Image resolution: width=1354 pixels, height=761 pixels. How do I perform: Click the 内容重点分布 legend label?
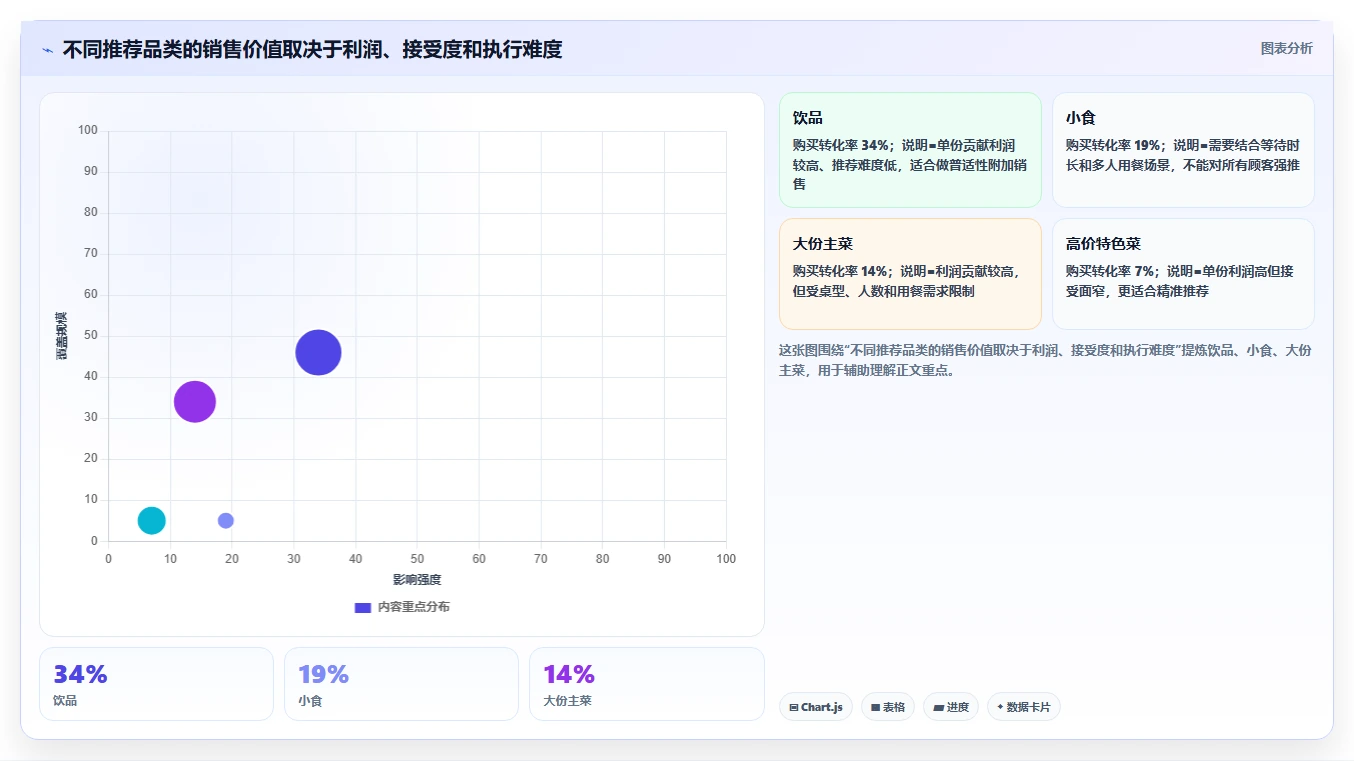(x=413, y=607)
